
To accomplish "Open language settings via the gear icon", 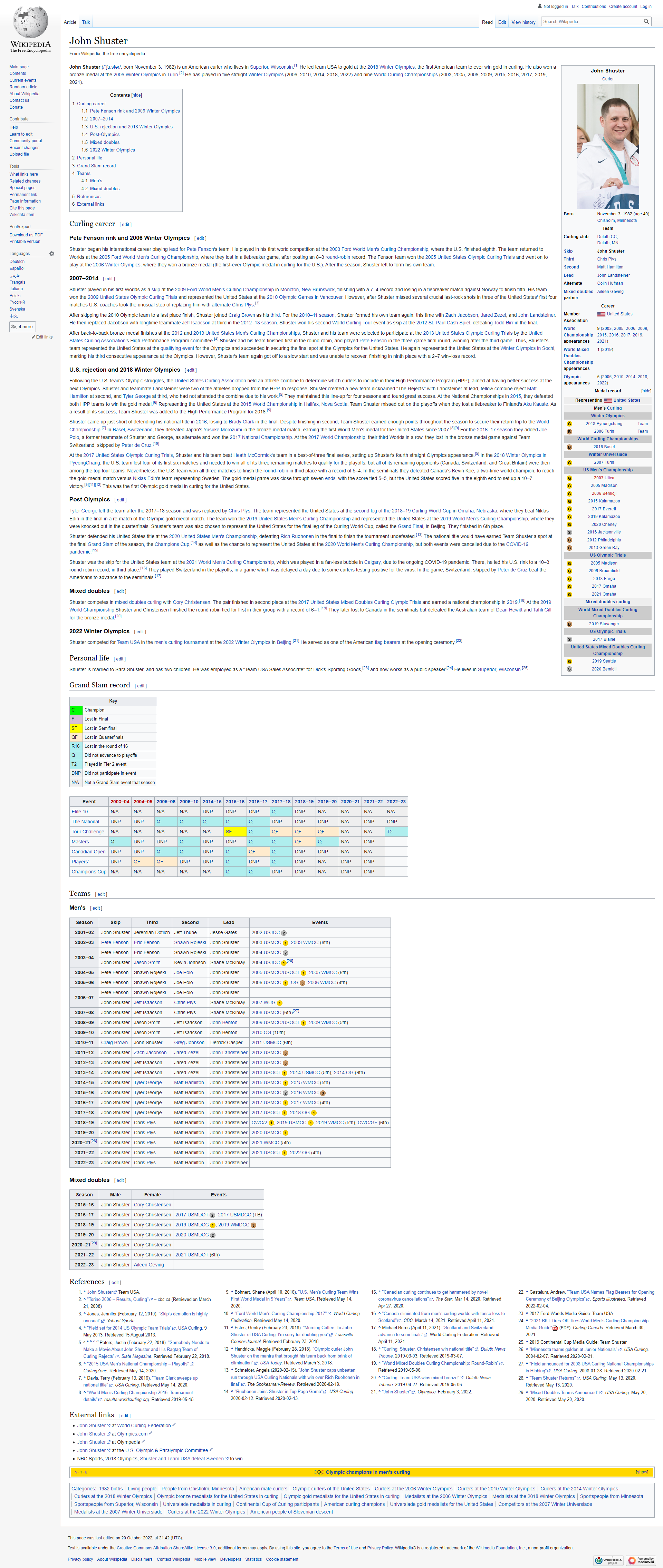I will click(51, 254).
